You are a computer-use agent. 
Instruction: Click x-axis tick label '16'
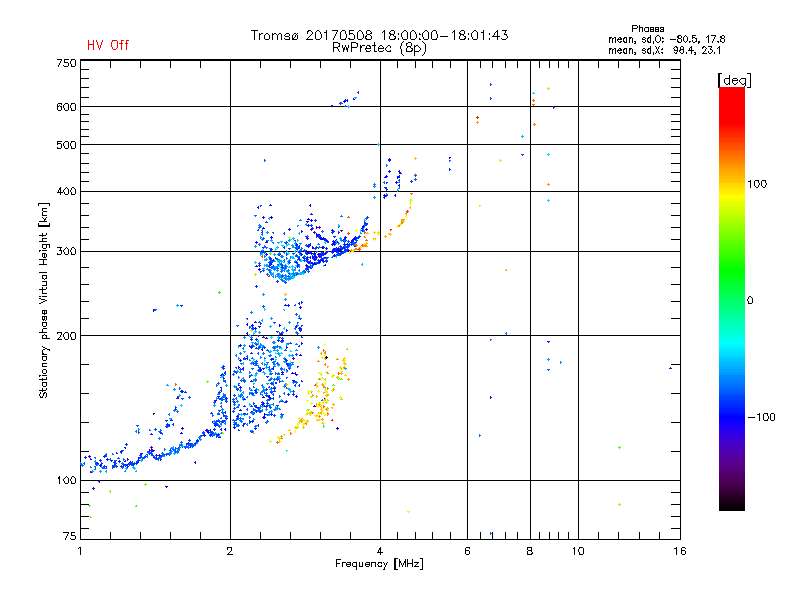pos(680,551)
